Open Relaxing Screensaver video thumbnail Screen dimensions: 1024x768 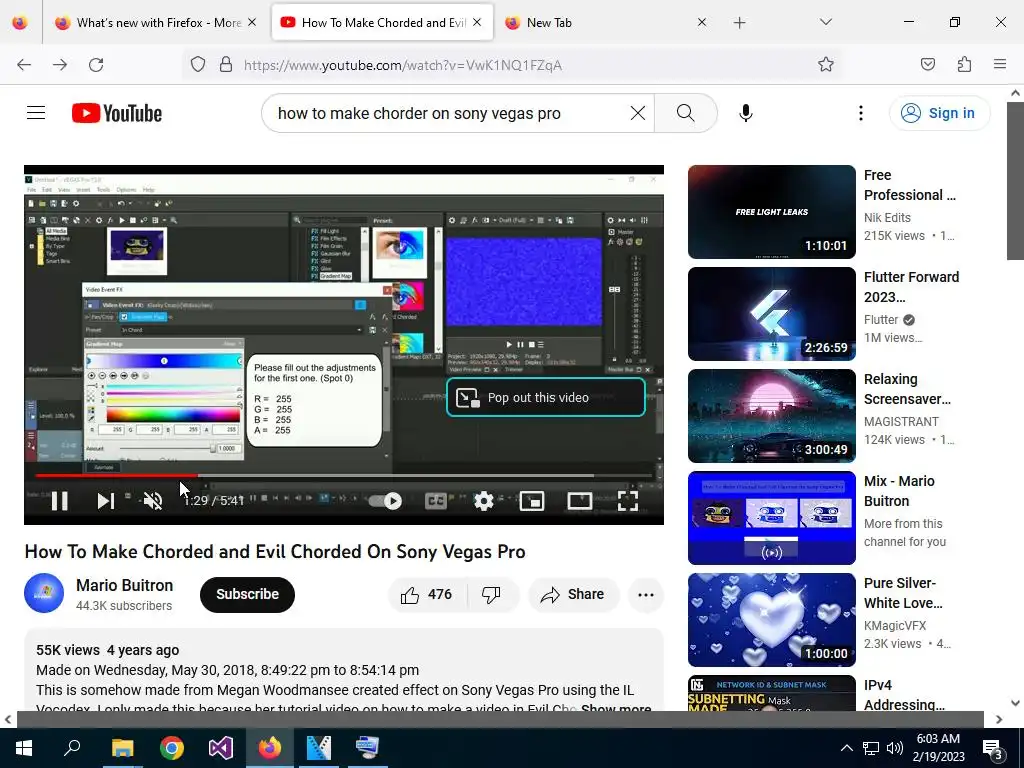tap(771, 415)
